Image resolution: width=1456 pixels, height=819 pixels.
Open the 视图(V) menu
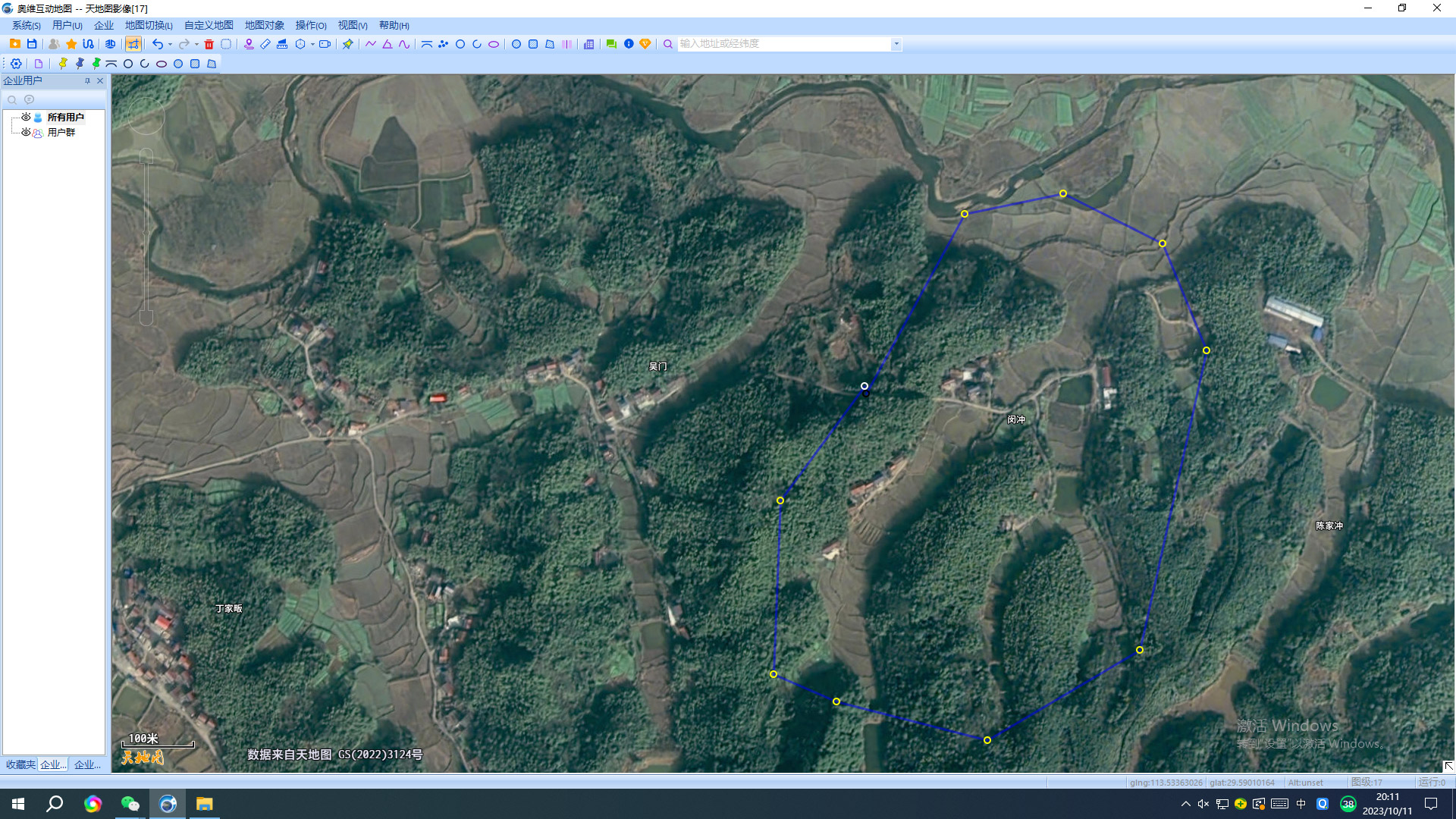353,25
